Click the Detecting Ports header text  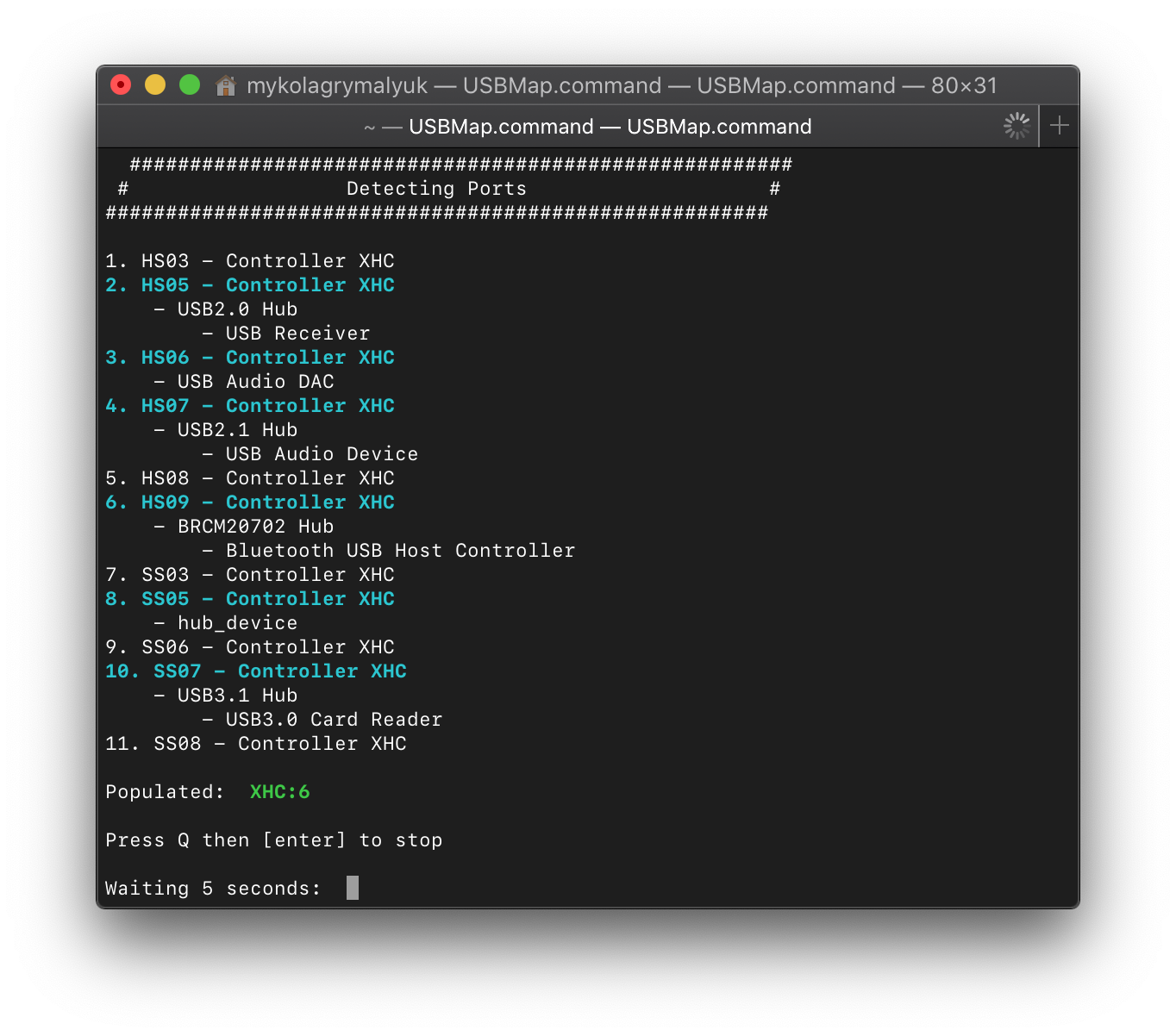pos(436,189)
